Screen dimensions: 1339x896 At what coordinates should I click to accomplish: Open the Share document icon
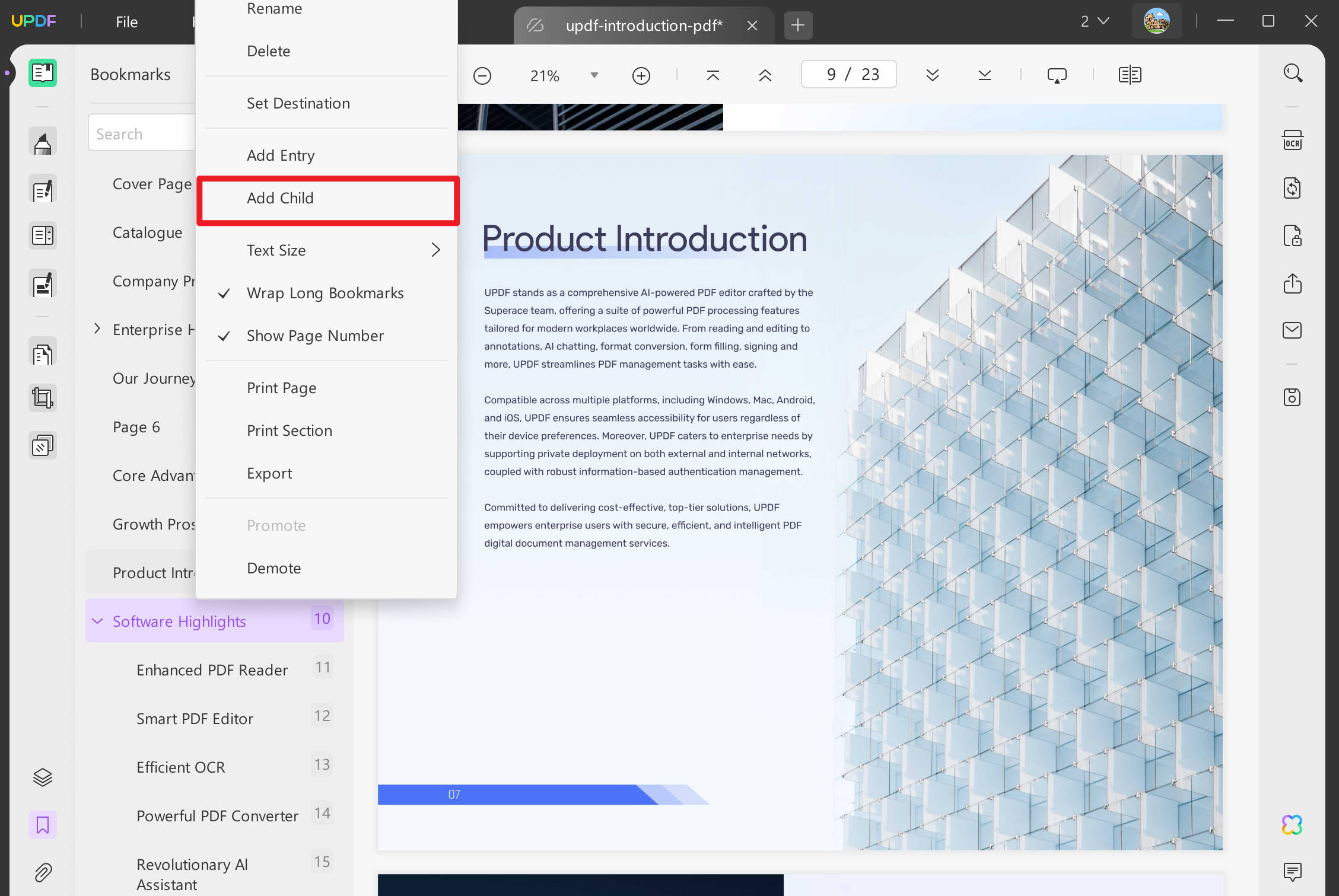[x=1292, y=283]
